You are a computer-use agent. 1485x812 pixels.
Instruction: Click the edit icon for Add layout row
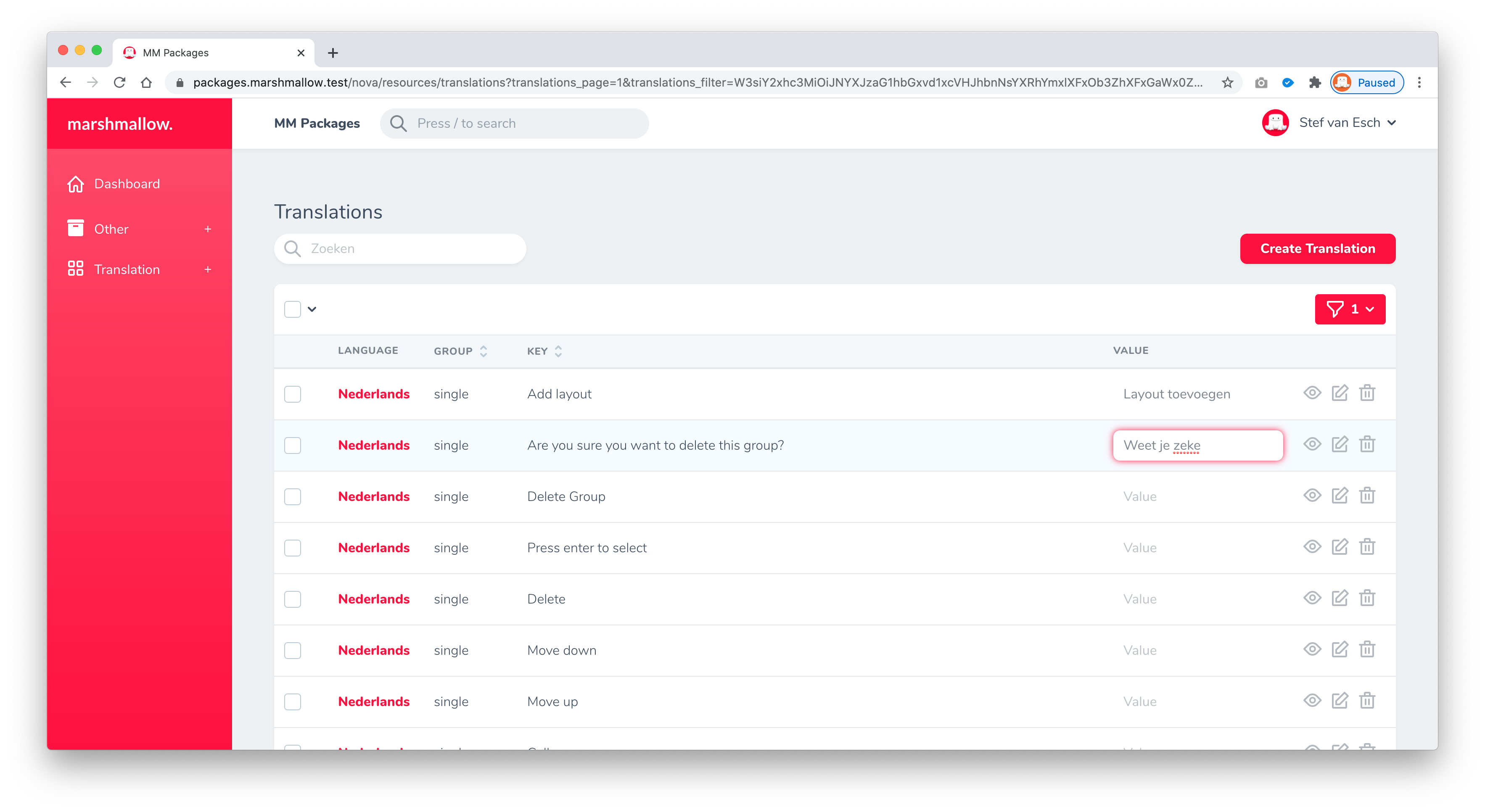[x=1339, y=393]
